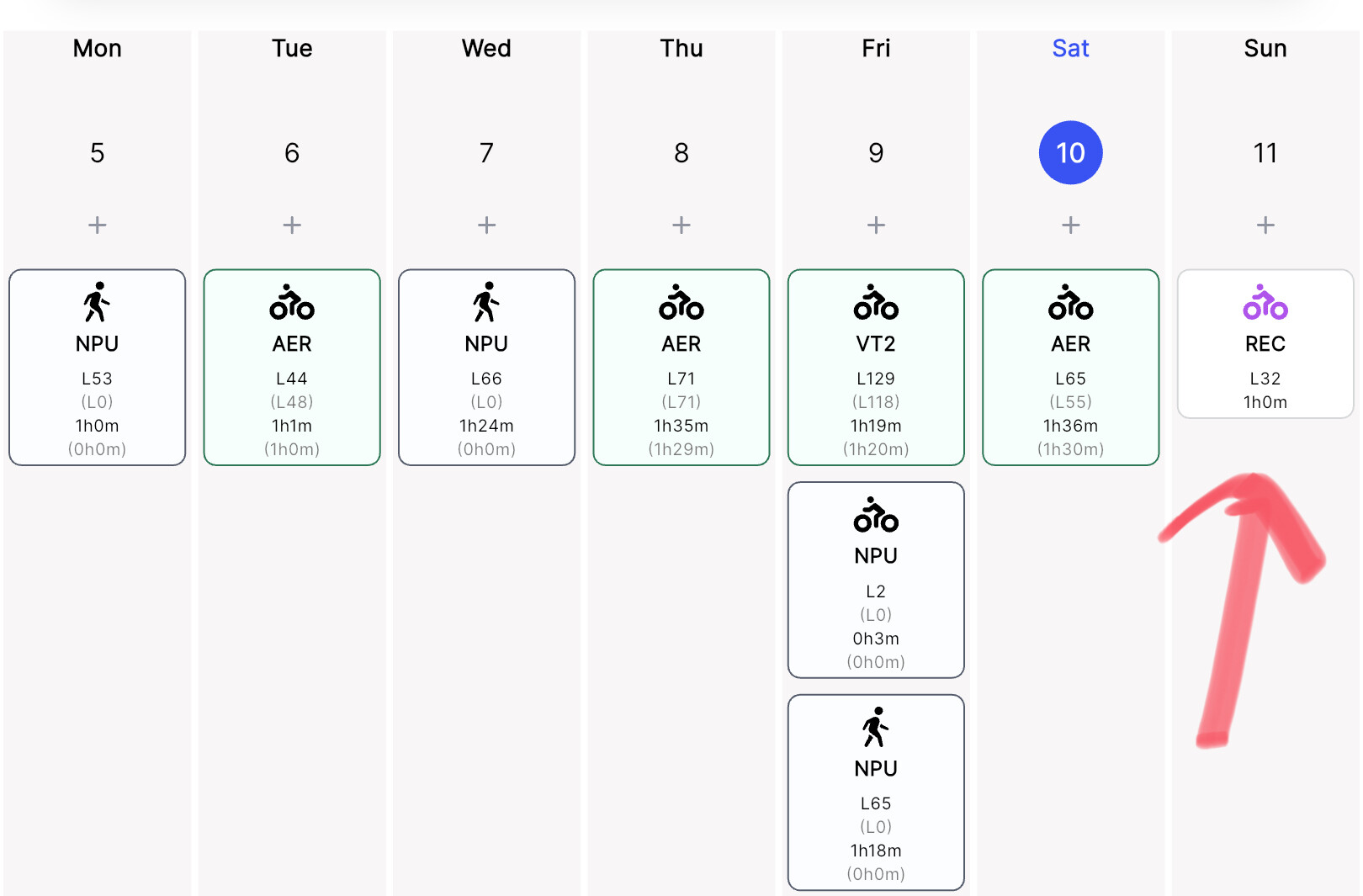
Task: Add a workout on Tuesday 6
Action: pos(292,225)
